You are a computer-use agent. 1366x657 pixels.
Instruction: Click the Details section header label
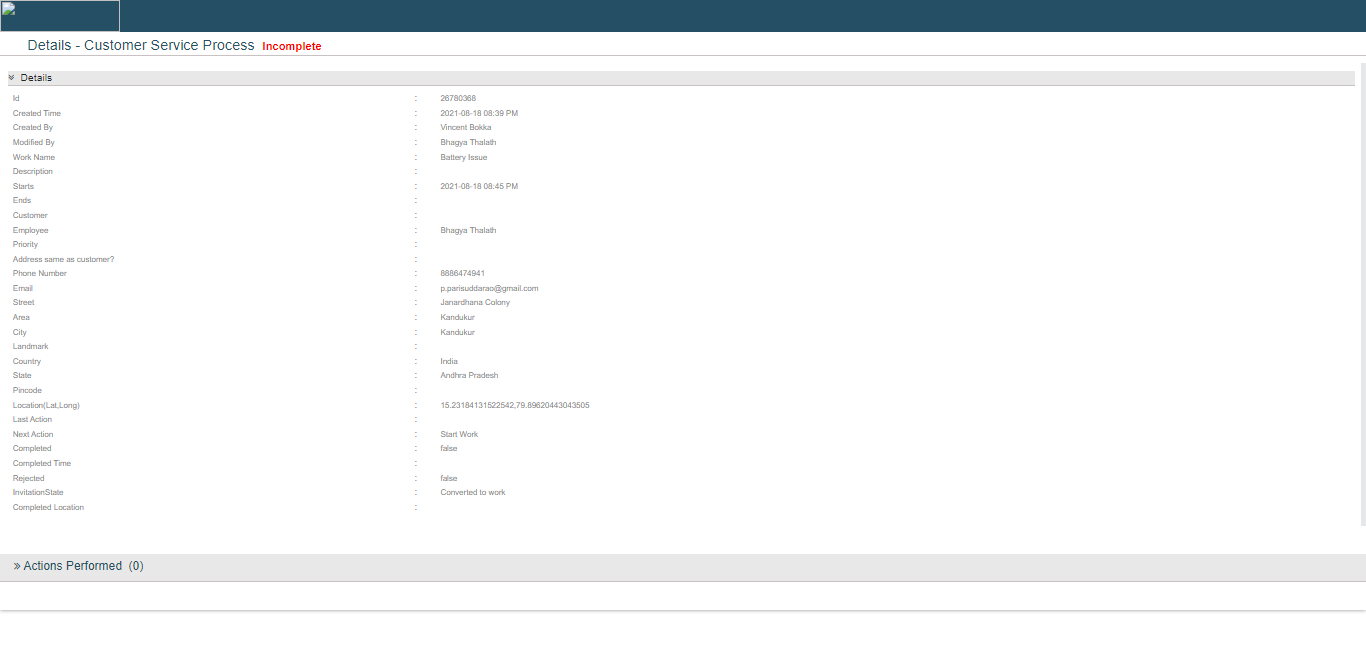[36, 78]
